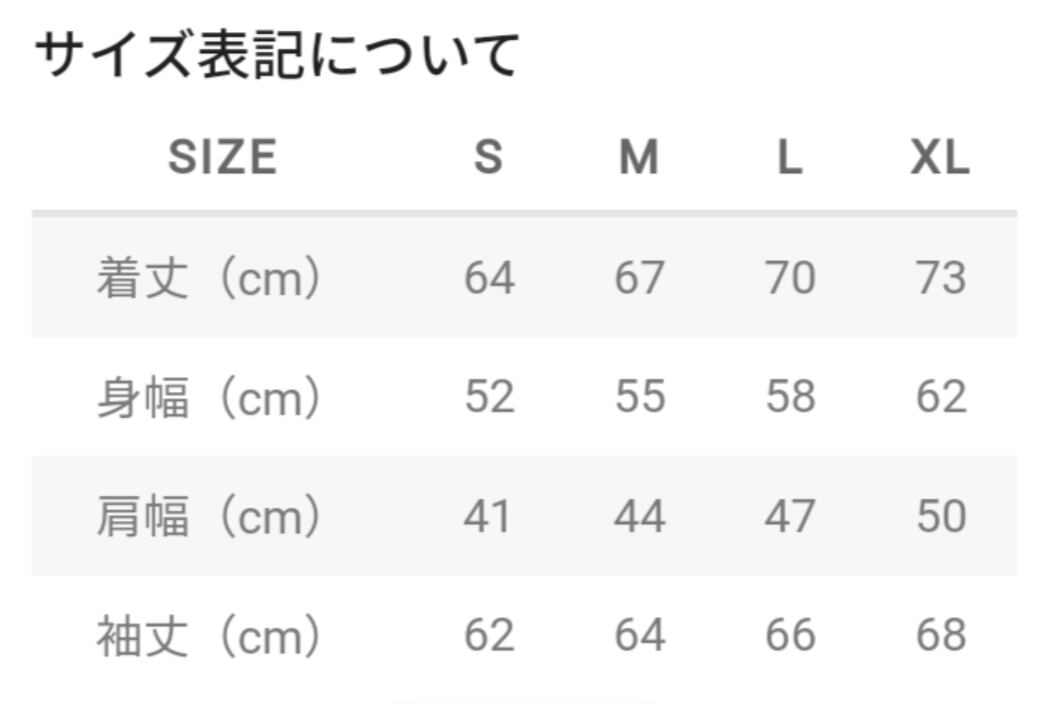The height and width of the screenshot is (705, 1043).
Task: Click the サイズ表記について heading
Action: tap(277, 54)
